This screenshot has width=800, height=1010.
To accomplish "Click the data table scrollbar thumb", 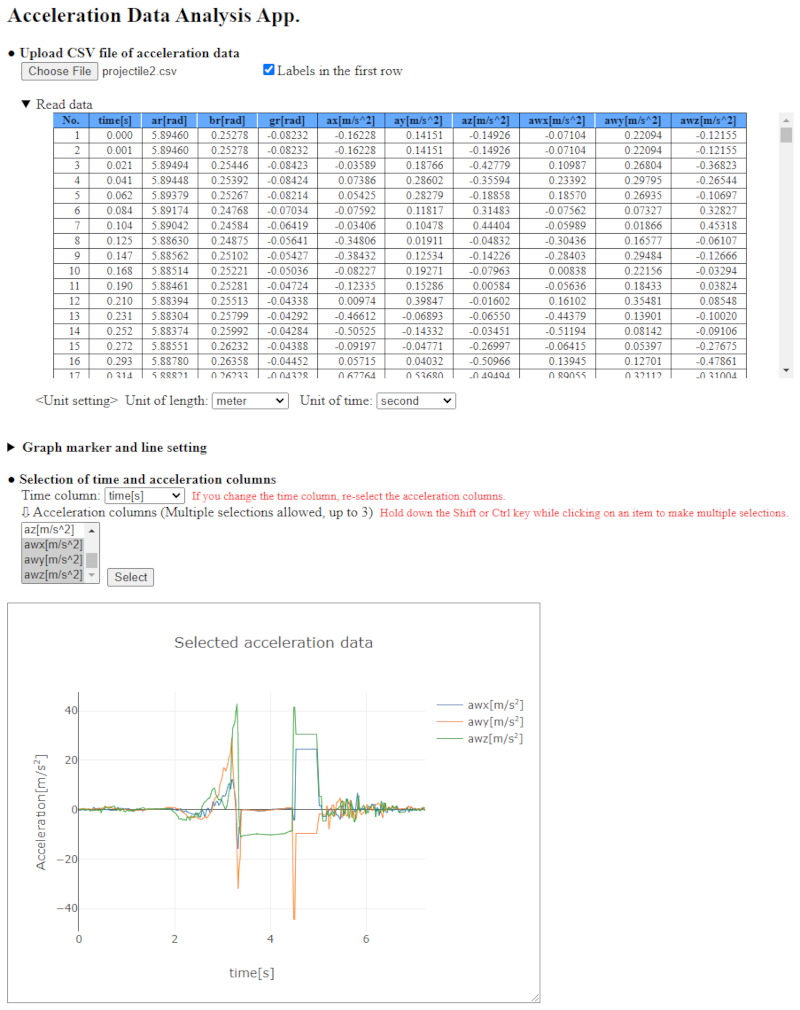I will click(786, 135).
